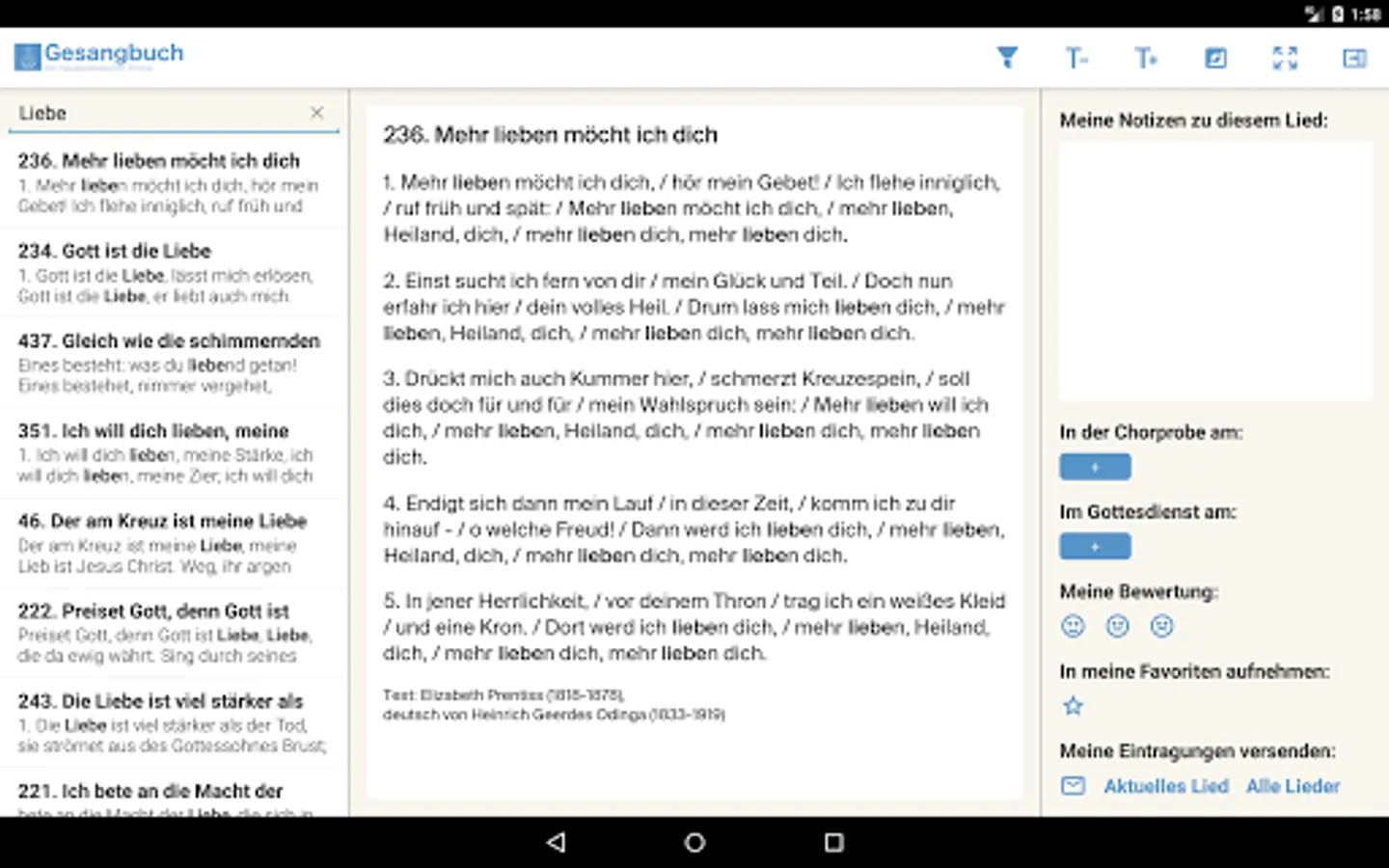Send entries for Alle Lieder

pyautogui.click(x=1293, y=786)
